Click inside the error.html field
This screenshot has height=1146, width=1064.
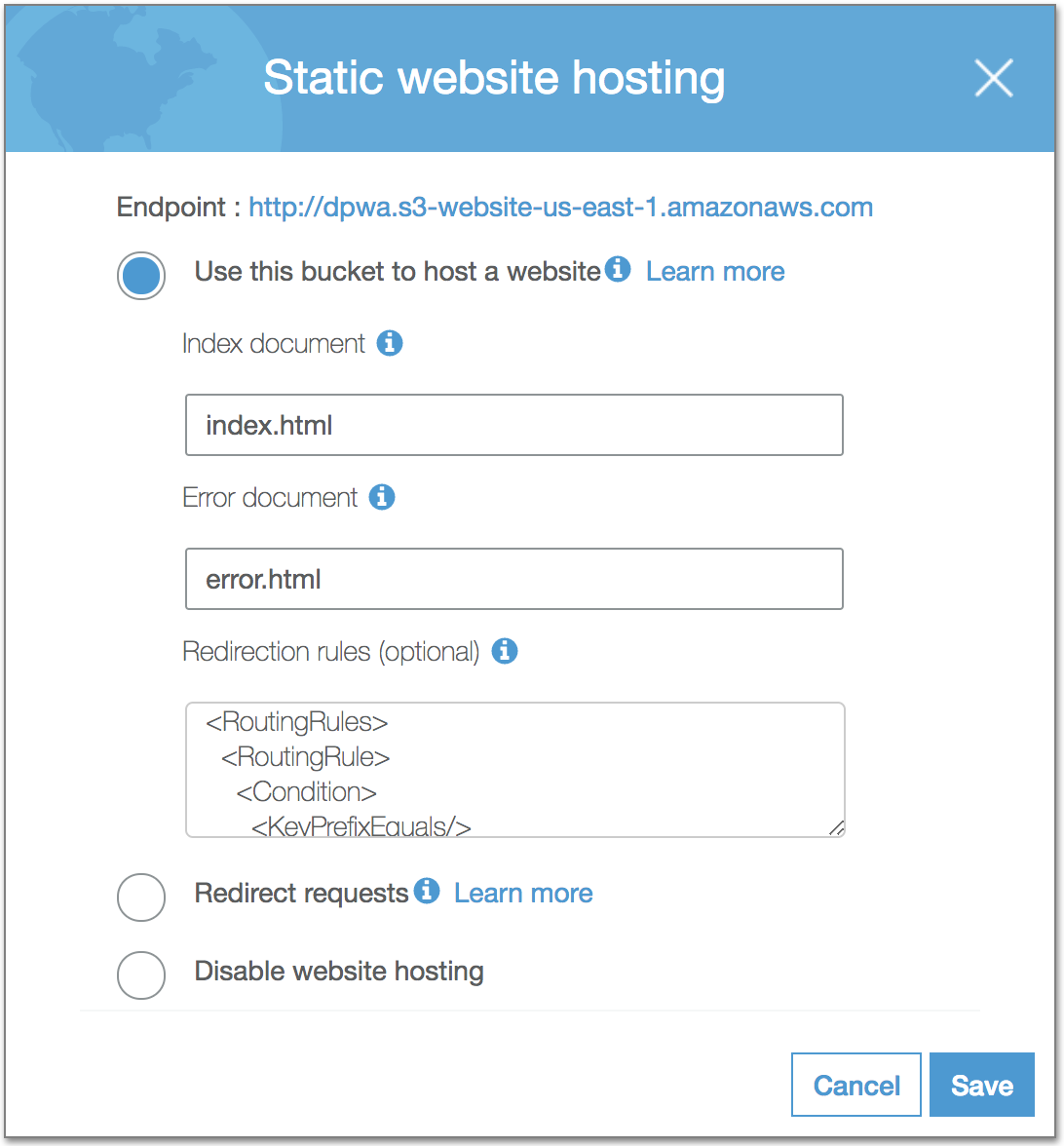pyautogui.click(x=513, y=578)
